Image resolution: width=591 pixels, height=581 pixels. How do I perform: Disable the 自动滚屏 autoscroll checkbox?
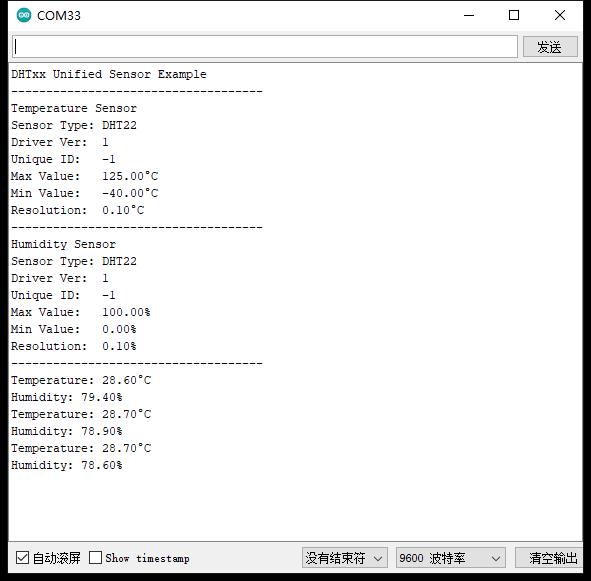click(22, 558)
